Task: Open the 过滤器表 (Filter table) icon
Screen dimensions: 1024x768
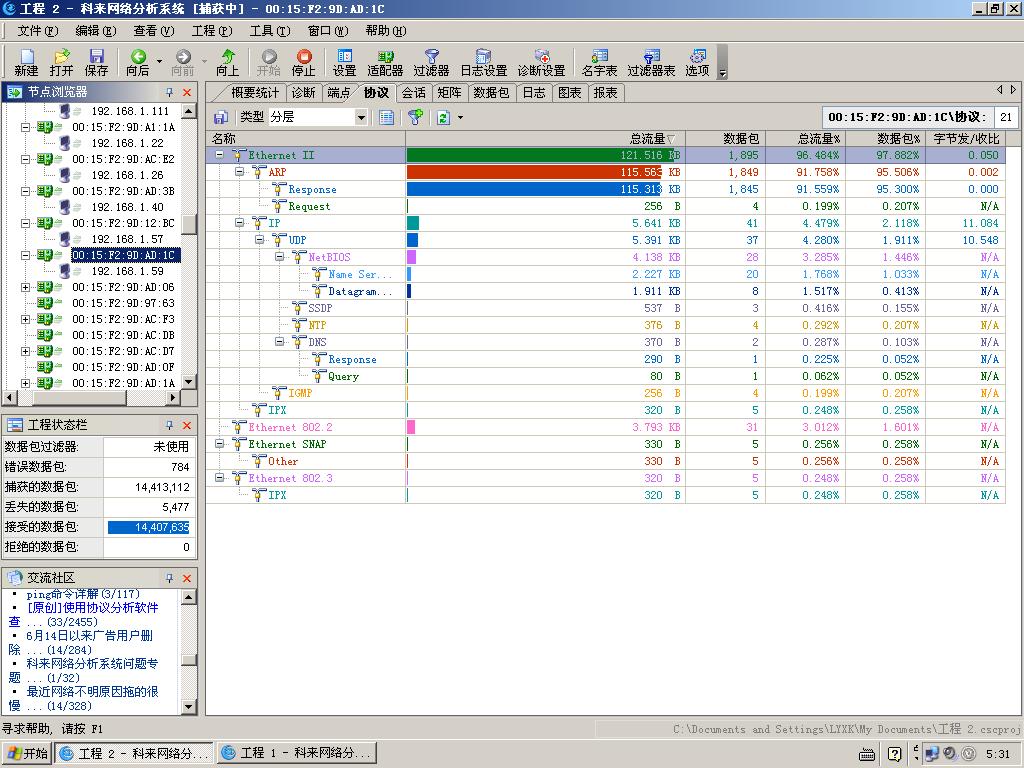Action: point(651,62)
